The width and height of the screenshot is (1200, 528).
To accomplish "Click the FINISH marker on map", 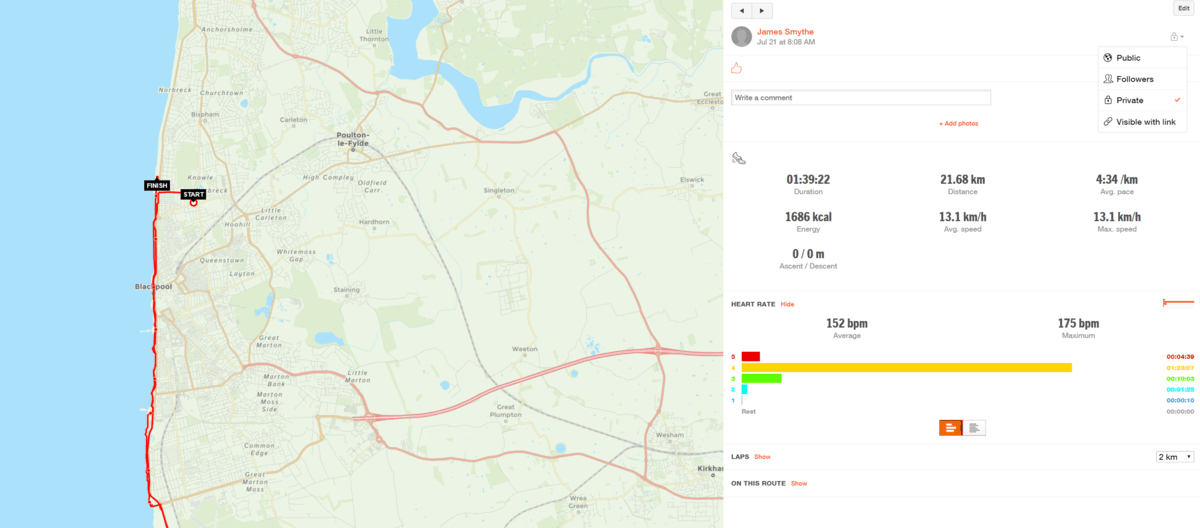I will point(157,185).
